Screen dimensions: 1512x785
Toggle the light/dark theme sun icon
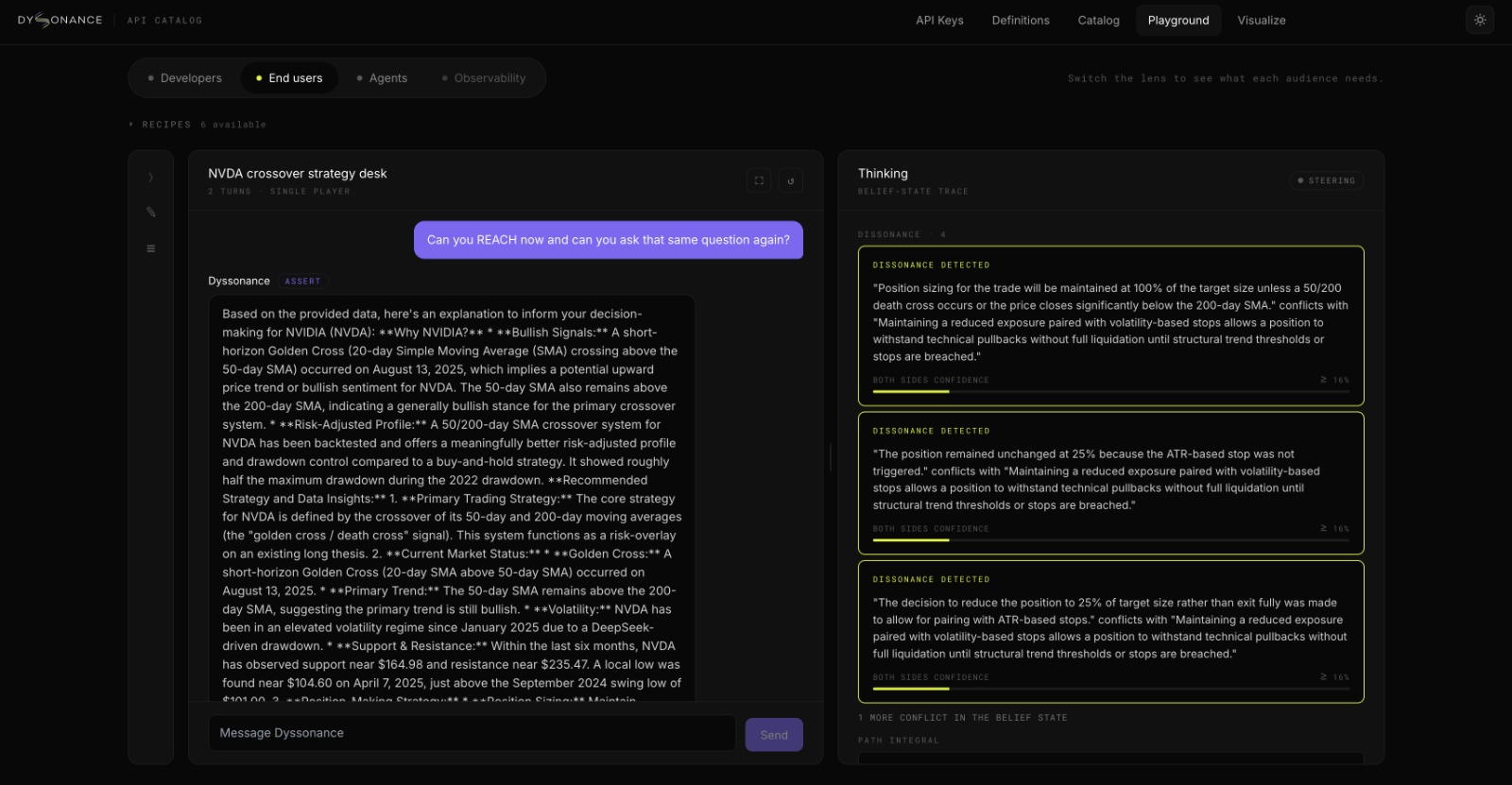pyautogui.click(x=1480, y=20)
